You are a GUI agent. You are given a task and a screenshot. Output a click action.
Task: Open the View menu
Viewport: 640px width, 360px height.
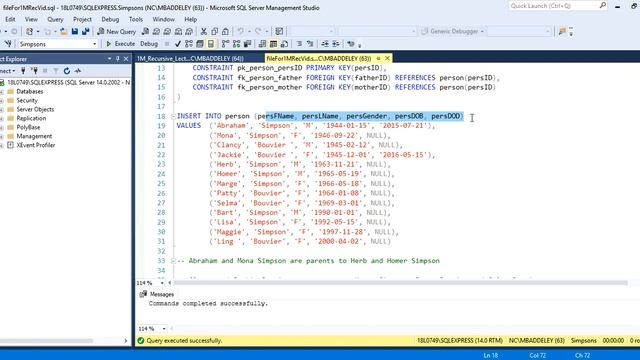(x=31, y=19)
